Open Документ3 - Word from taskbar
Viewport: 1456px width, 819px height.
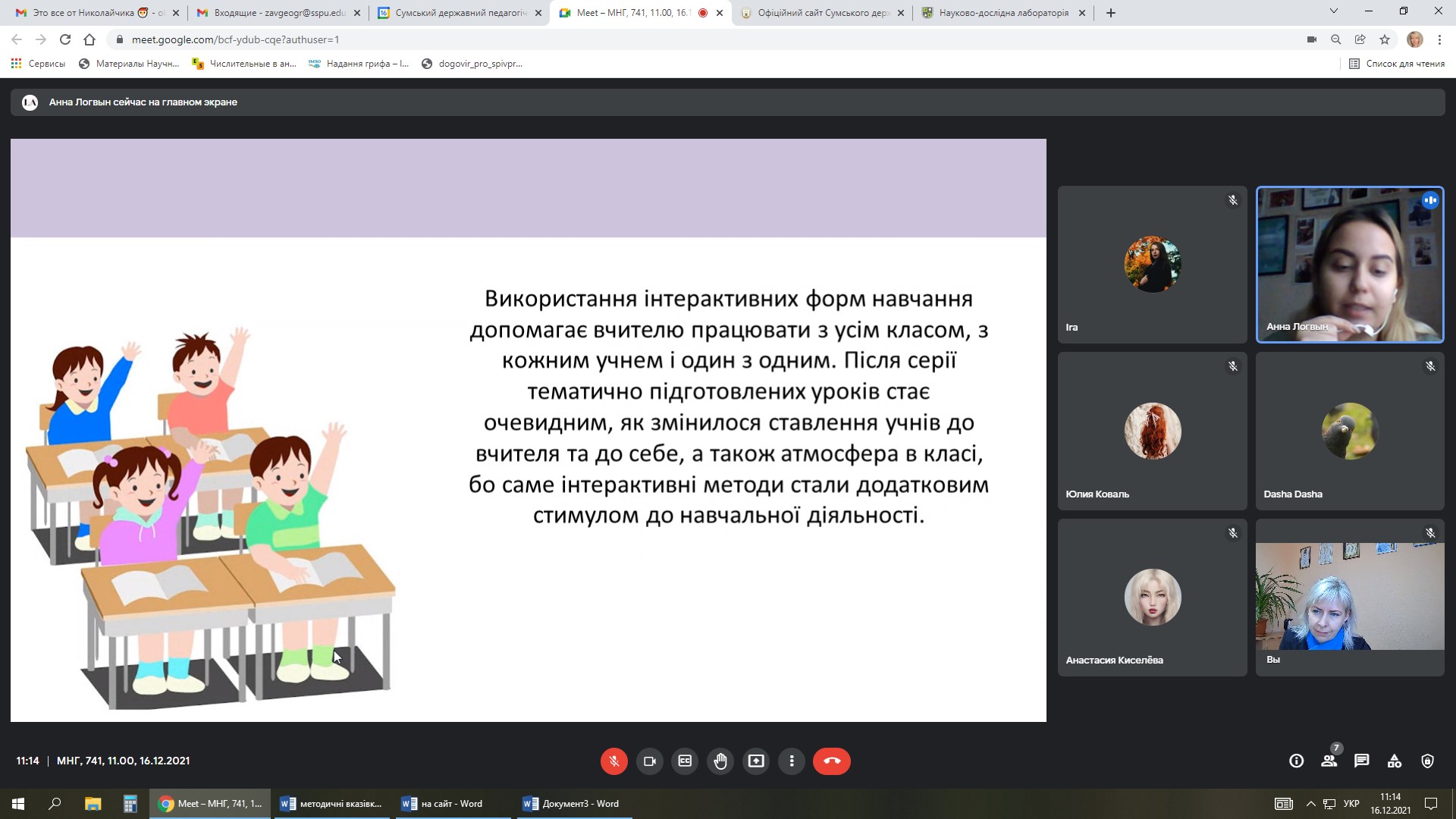[x=573, y=804]
